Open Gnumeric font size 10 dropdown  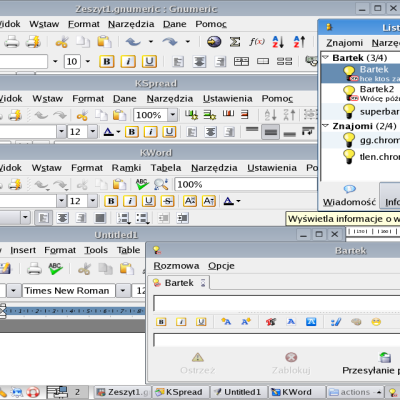click(x=88, y=62)
